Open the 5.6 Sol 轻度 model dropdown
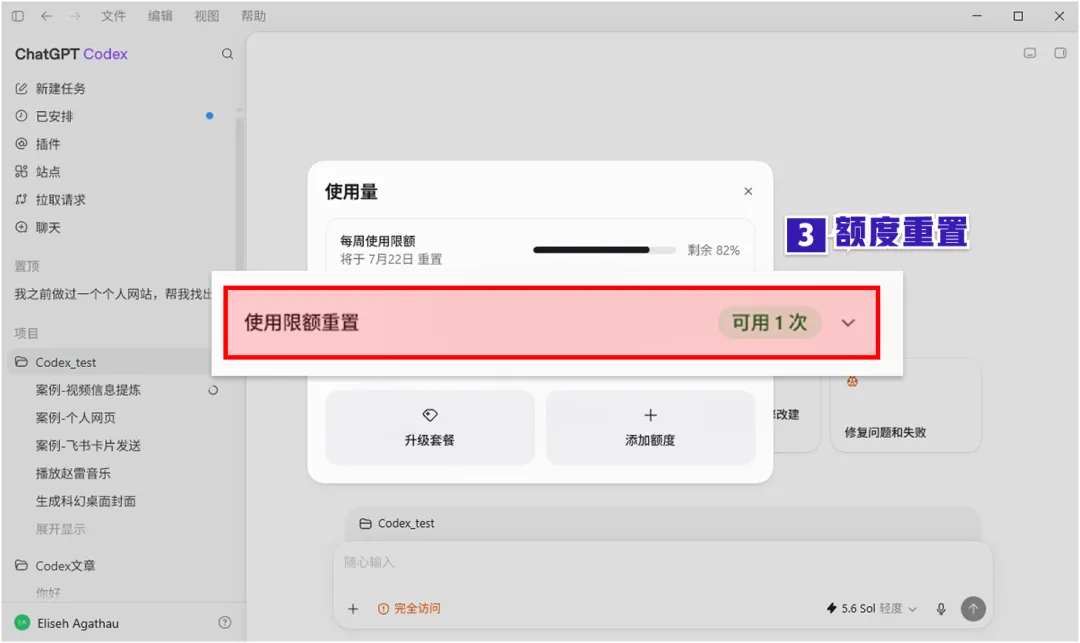Viewport: 1080px width, 643px height. pyautogui.click(x=871, y=609)
